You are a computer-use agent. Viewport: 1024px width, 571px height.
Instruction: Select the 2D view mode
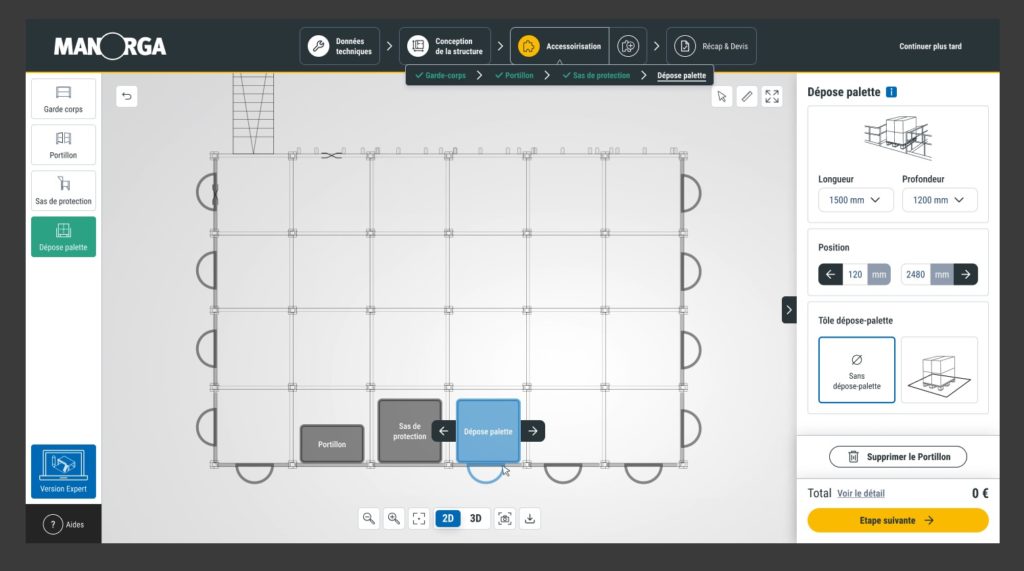point(448,518)
